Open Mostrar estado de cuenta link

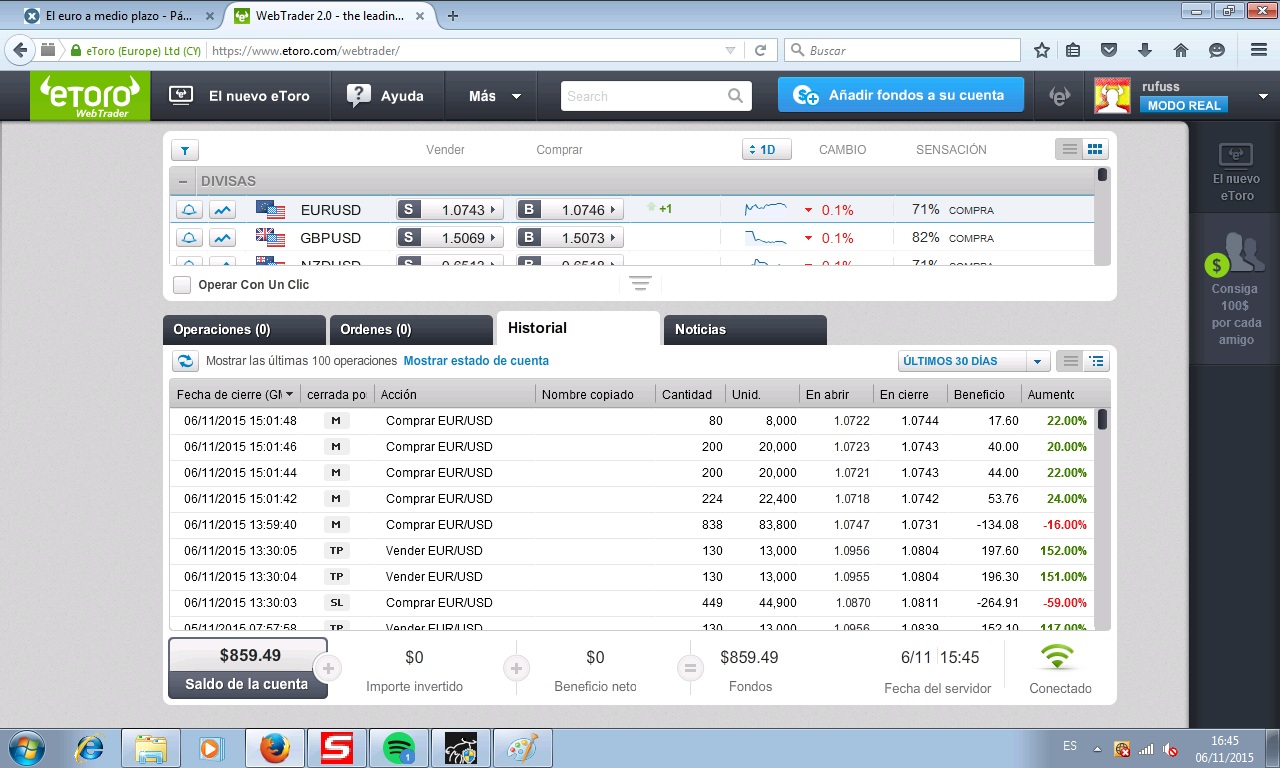click(476, 361)
